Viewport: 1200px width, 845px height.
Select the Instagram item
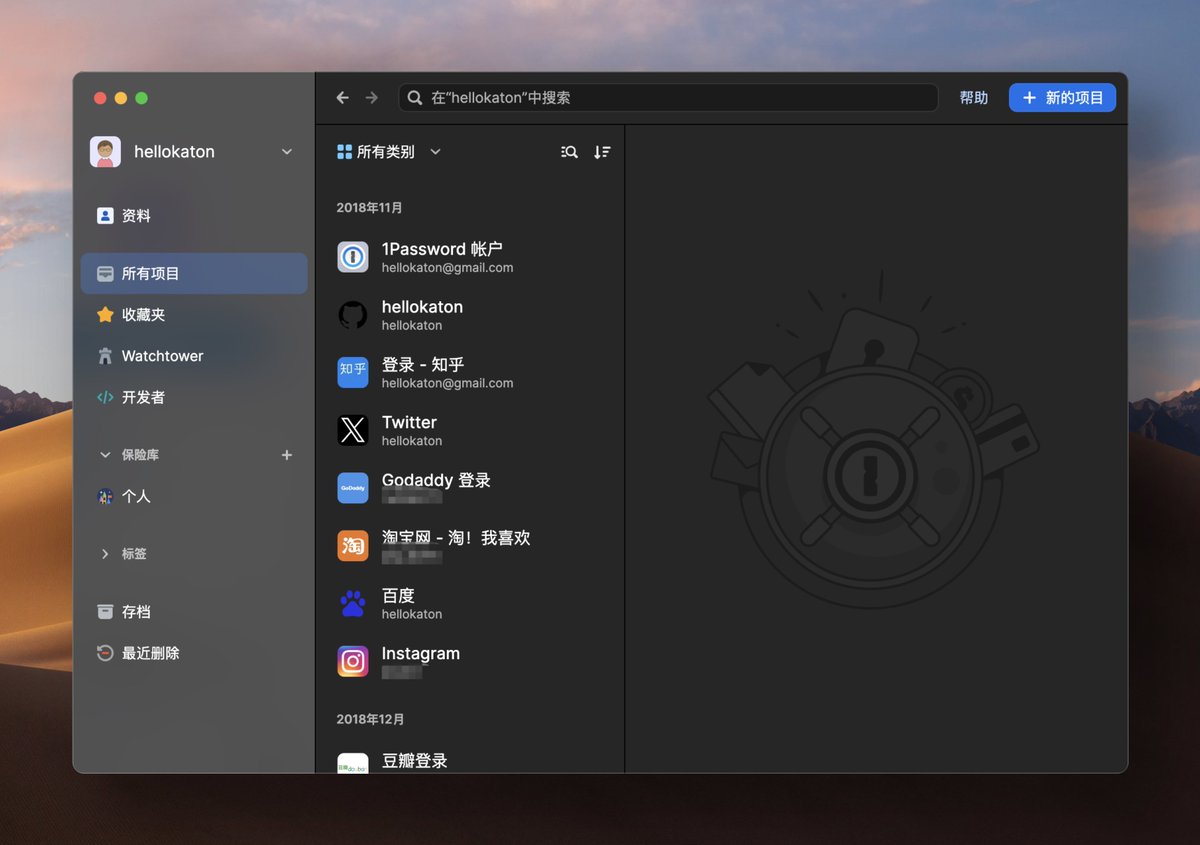(470, 661)
